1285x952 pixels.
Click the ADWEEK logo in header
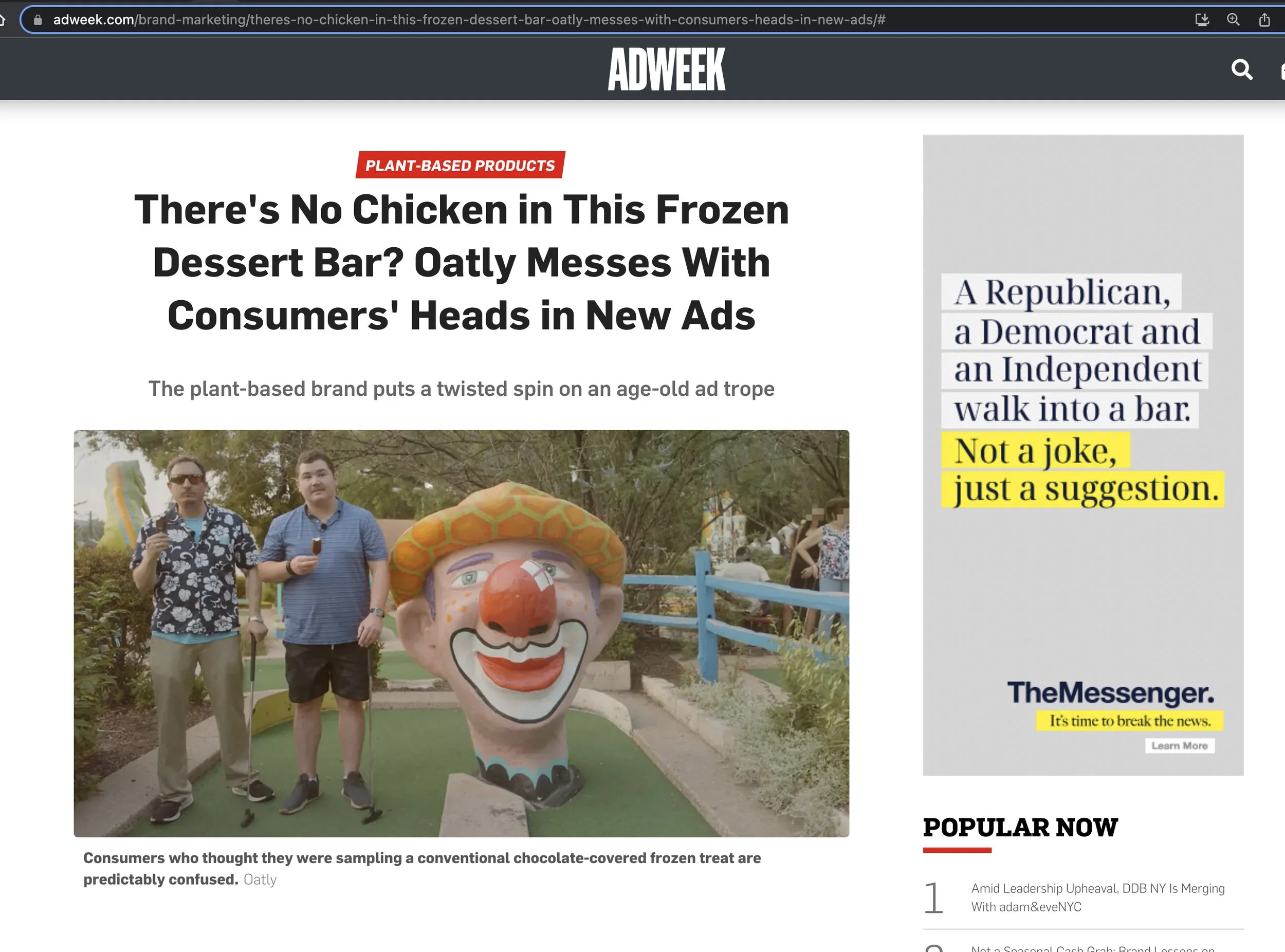click(667, 69)
